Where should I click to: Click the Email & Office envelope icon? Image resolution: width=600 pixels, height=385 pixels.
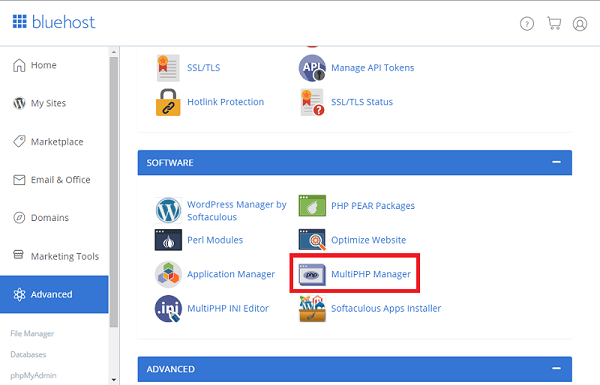click(19, 179)
